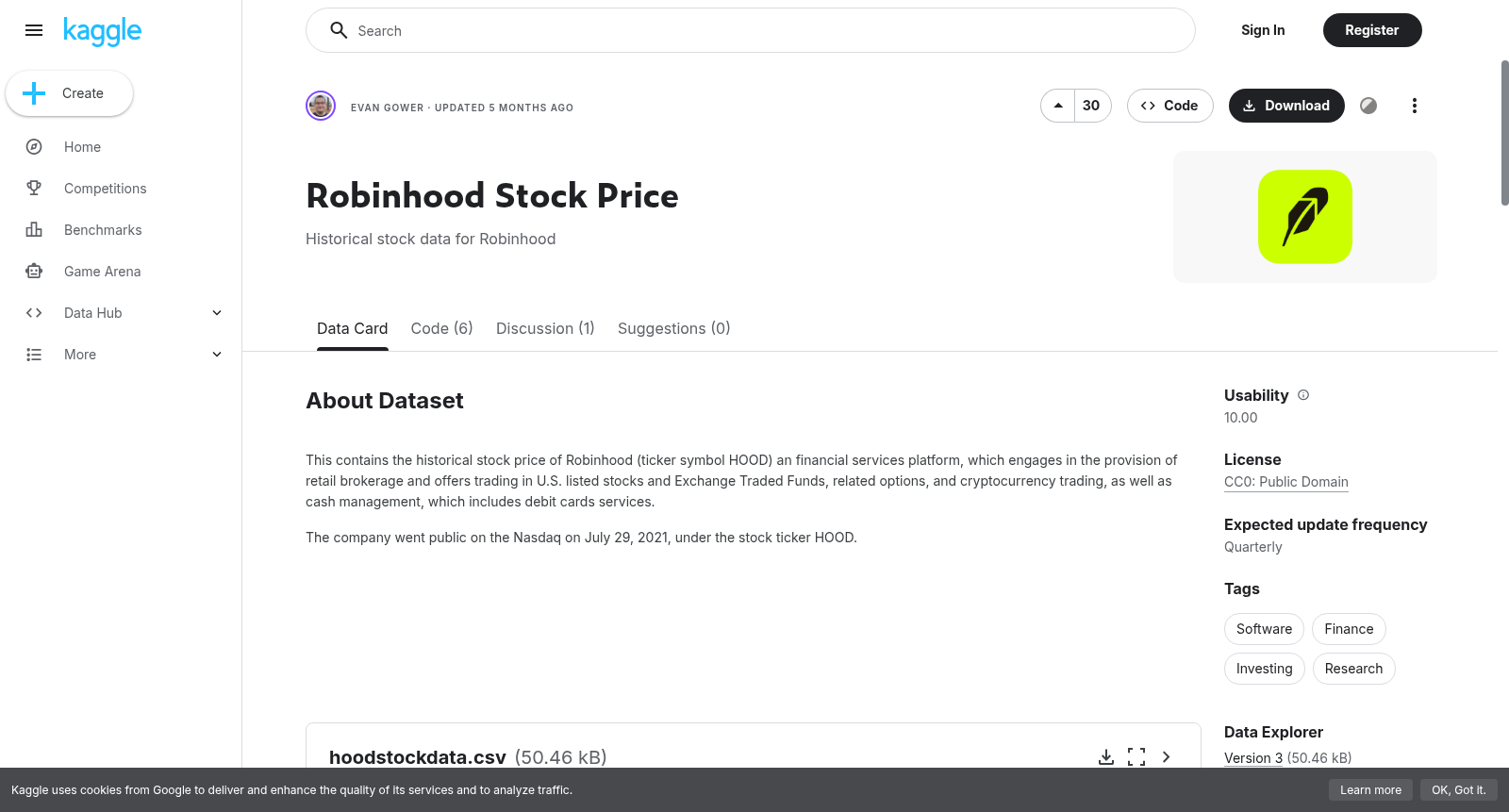1509x812 pixels.
Task: Click the Robinhood feather logo thumbnail
Action: click(1305, 217)
